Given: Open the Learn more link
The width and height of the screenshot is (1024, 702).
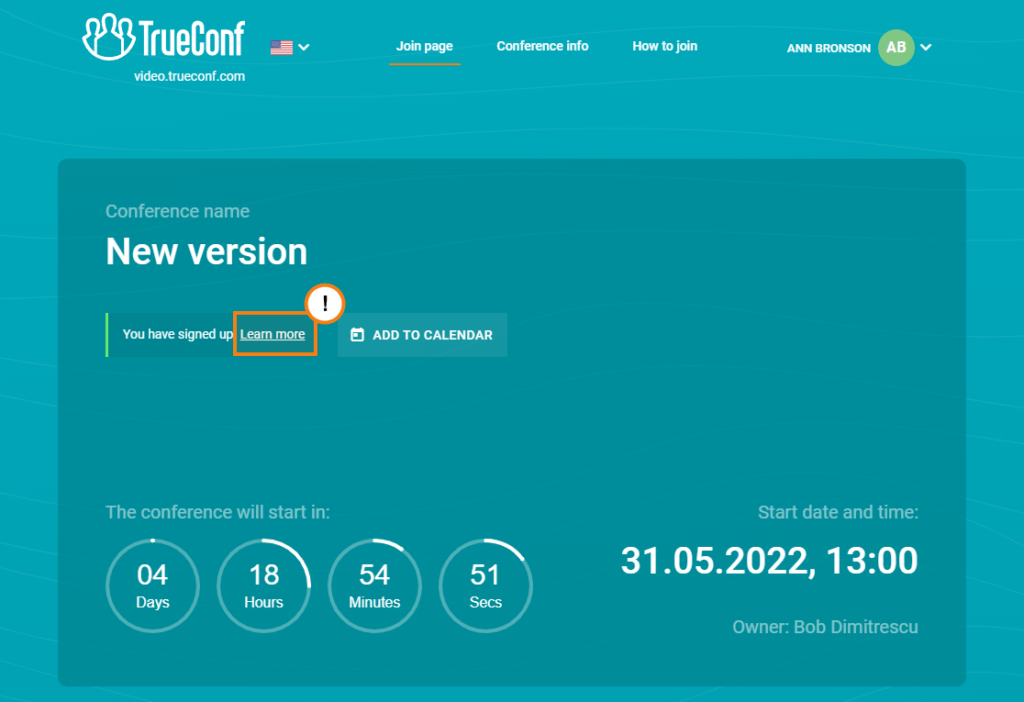Looking at the screenshot, I should [x=272, y=334].
